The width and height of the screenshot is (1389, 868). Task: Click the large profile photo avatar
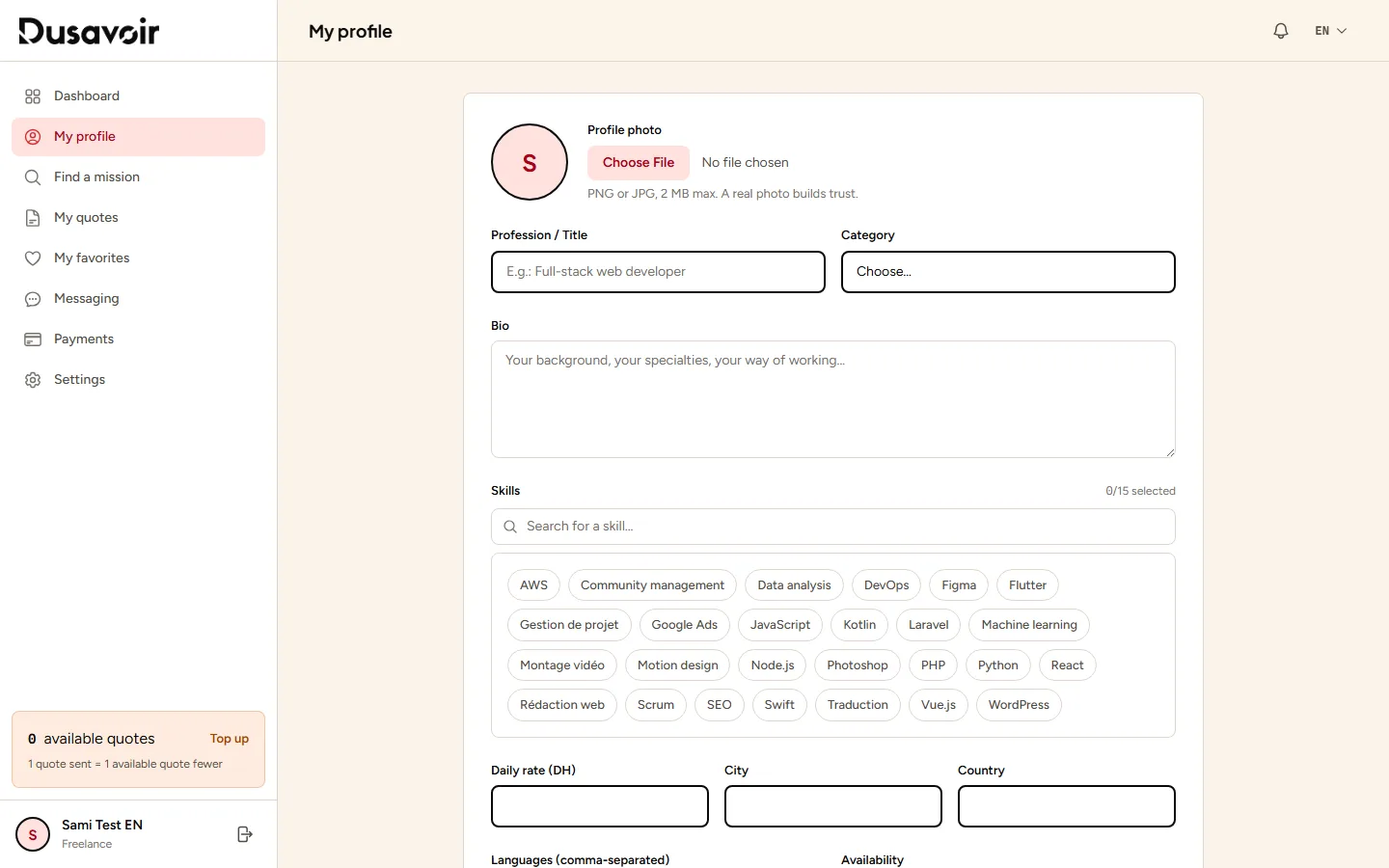coord(530,162)
